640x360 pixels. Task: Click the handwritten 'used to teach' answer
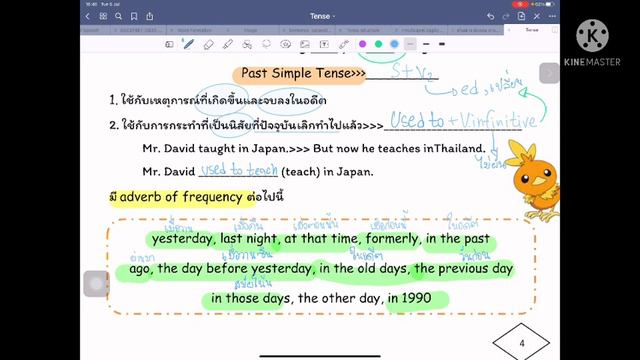(239, 170)
